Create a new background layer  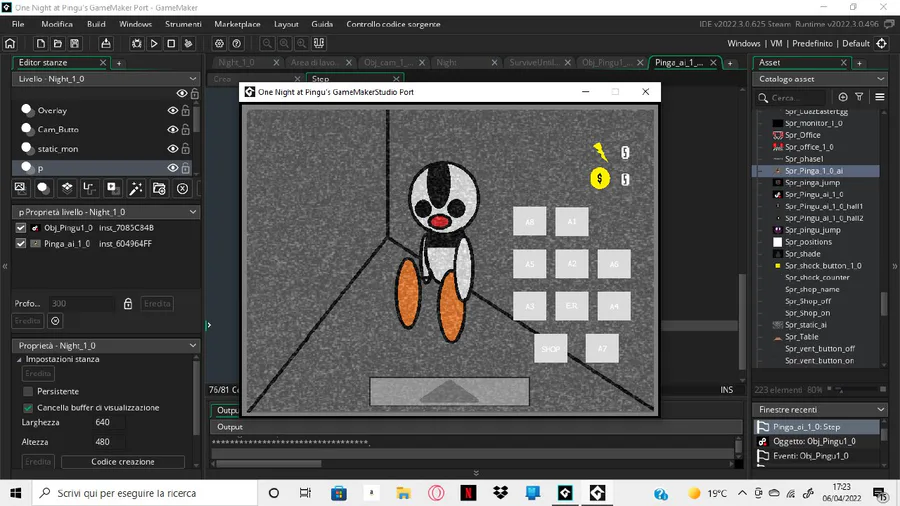tap(20, 188)
